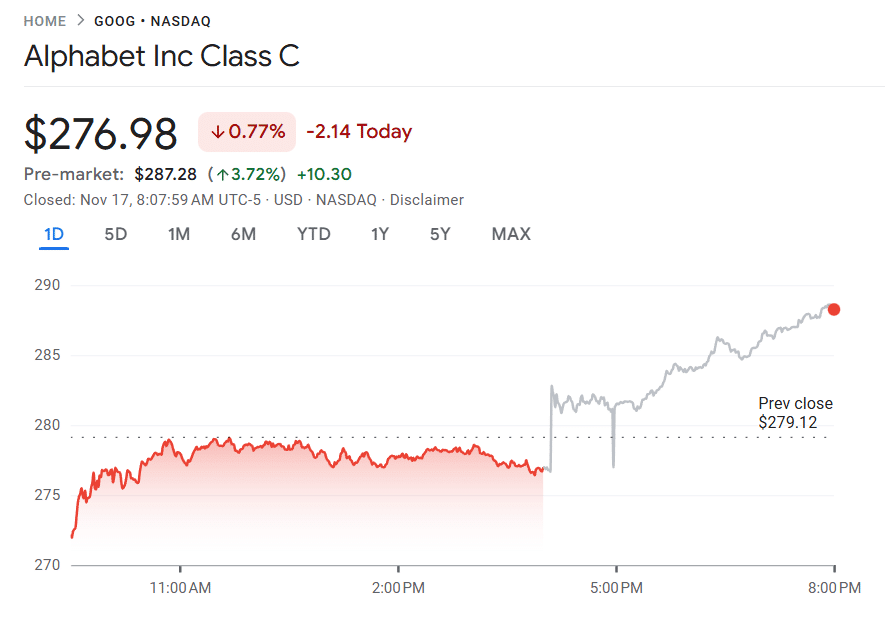Click the $276.98 price display
Screen dimensions: 885x618
[x=100, y=131]
